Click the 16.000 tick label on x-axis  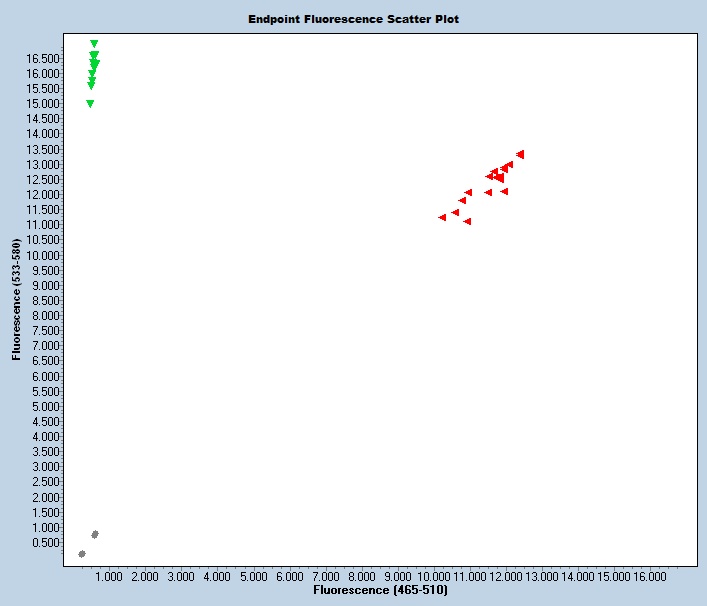[650, 577]
